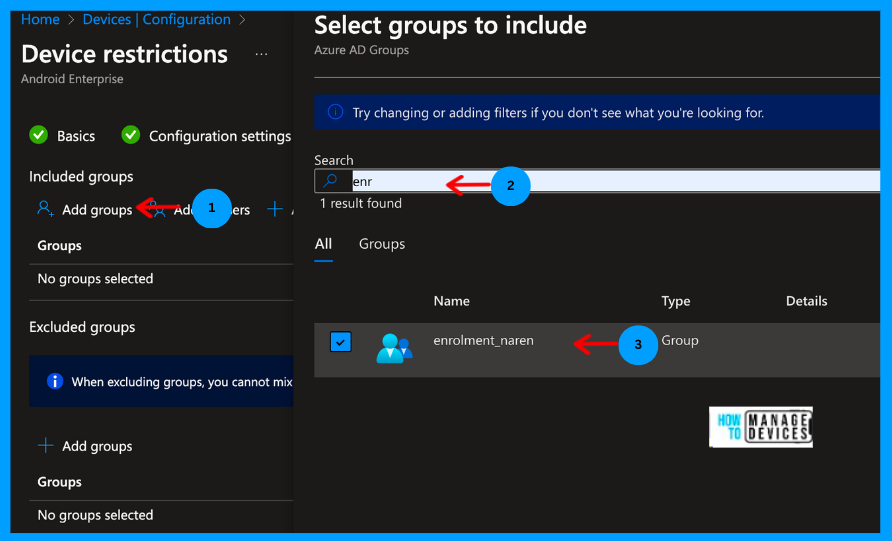892x541 pixels.
Task: Click the Group type cell for enrolment_naren
Action: click(x=680, y=340)
